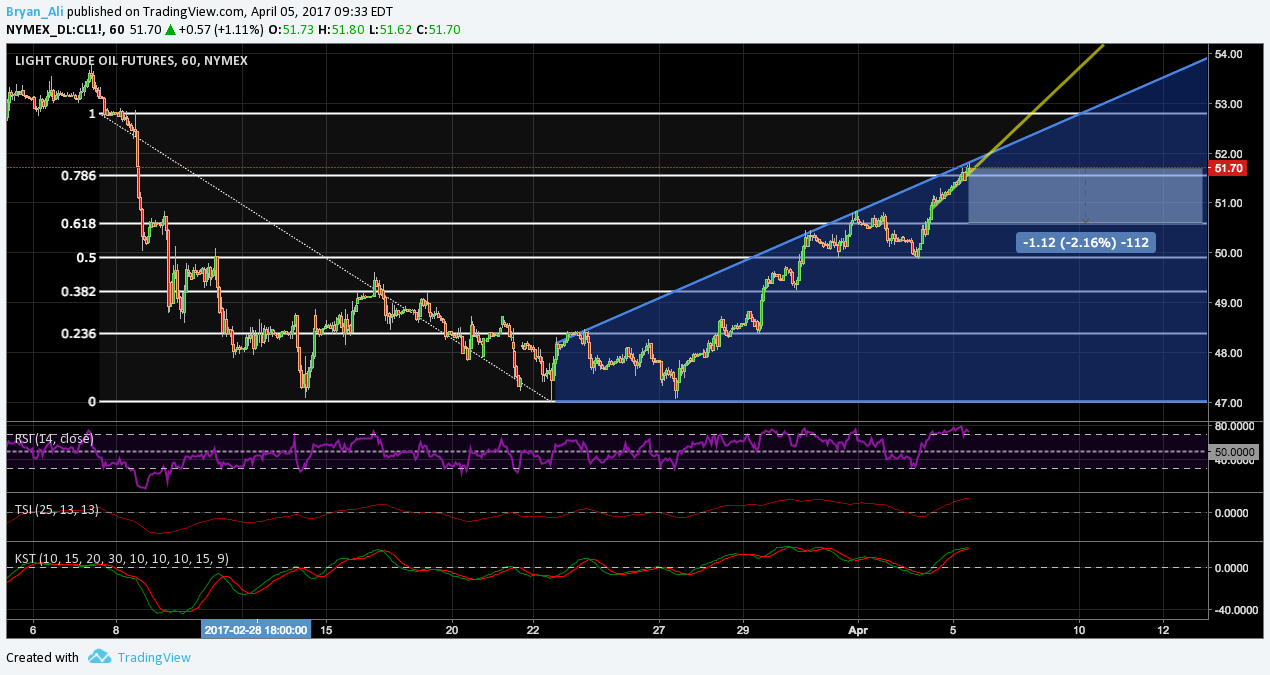Viewport: 1270px width, 675px height.
Task: Select the NYMEX_DL:CL1! symbol text
Action: (x=56, y=30)
